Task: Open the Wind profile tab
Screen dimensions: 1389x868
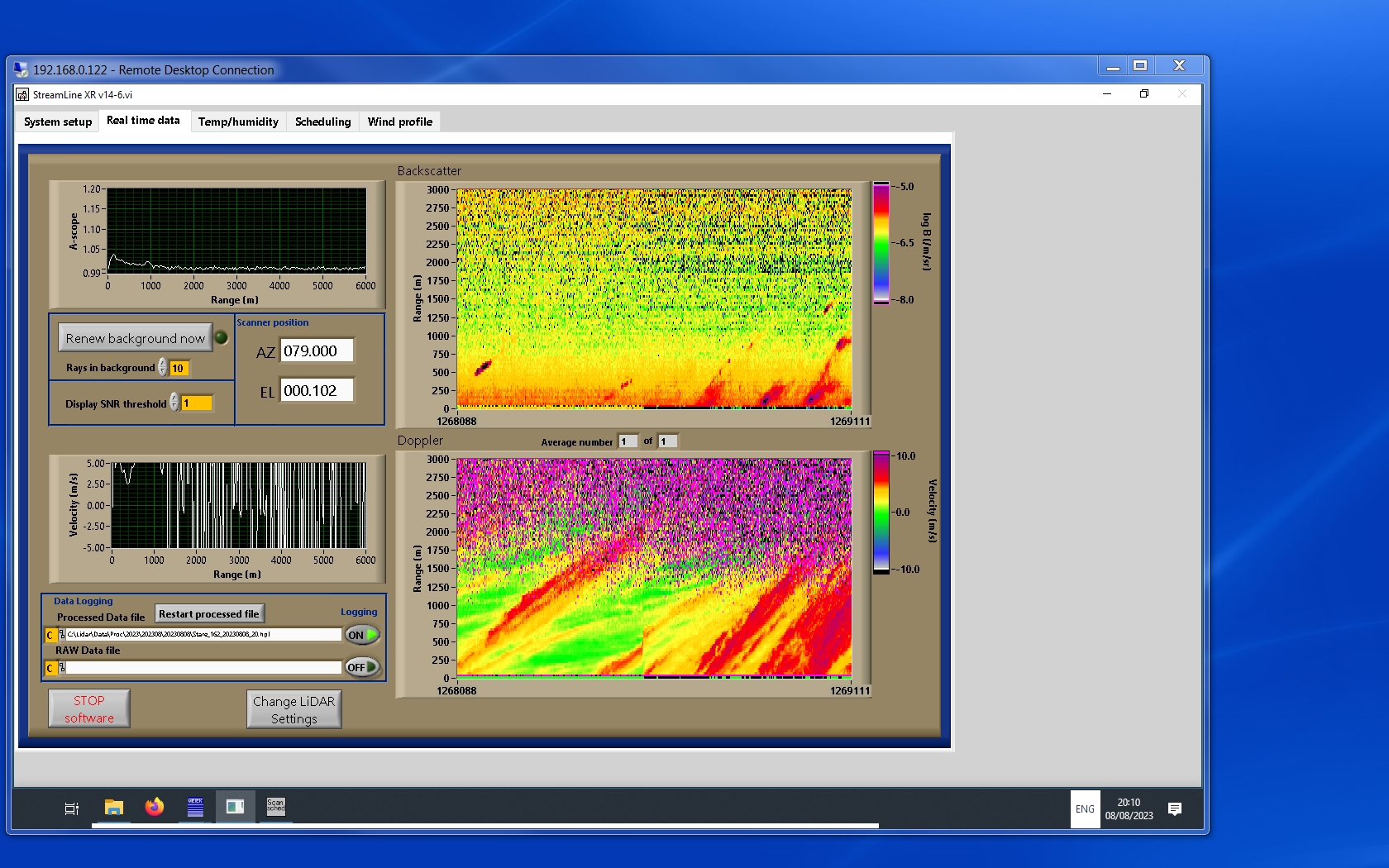Action: [399, 122]
